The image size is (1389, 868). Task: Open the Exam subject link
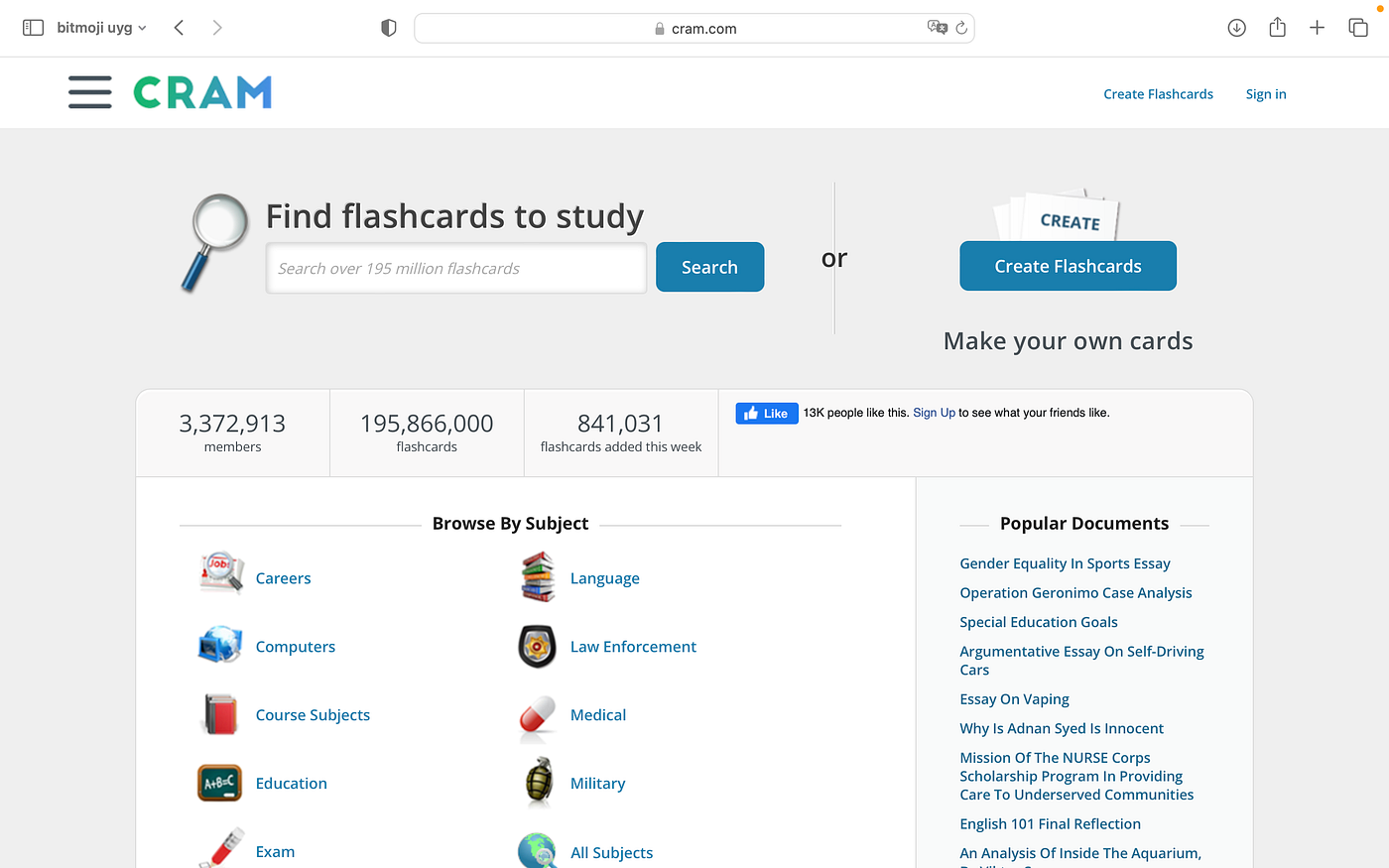tap(275, 852)
